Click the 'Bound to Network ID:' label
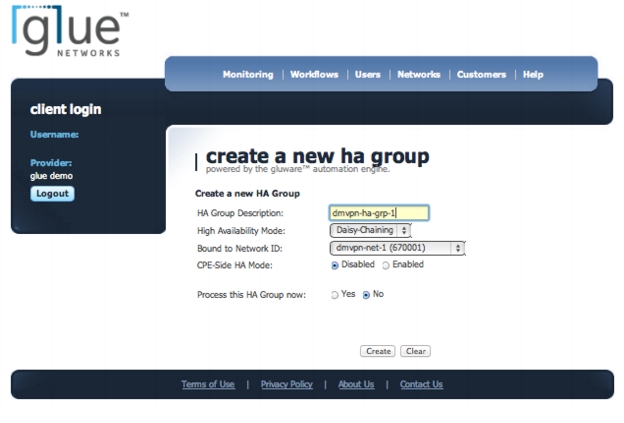This screenshot has width=624, height=423. (240, 249)
